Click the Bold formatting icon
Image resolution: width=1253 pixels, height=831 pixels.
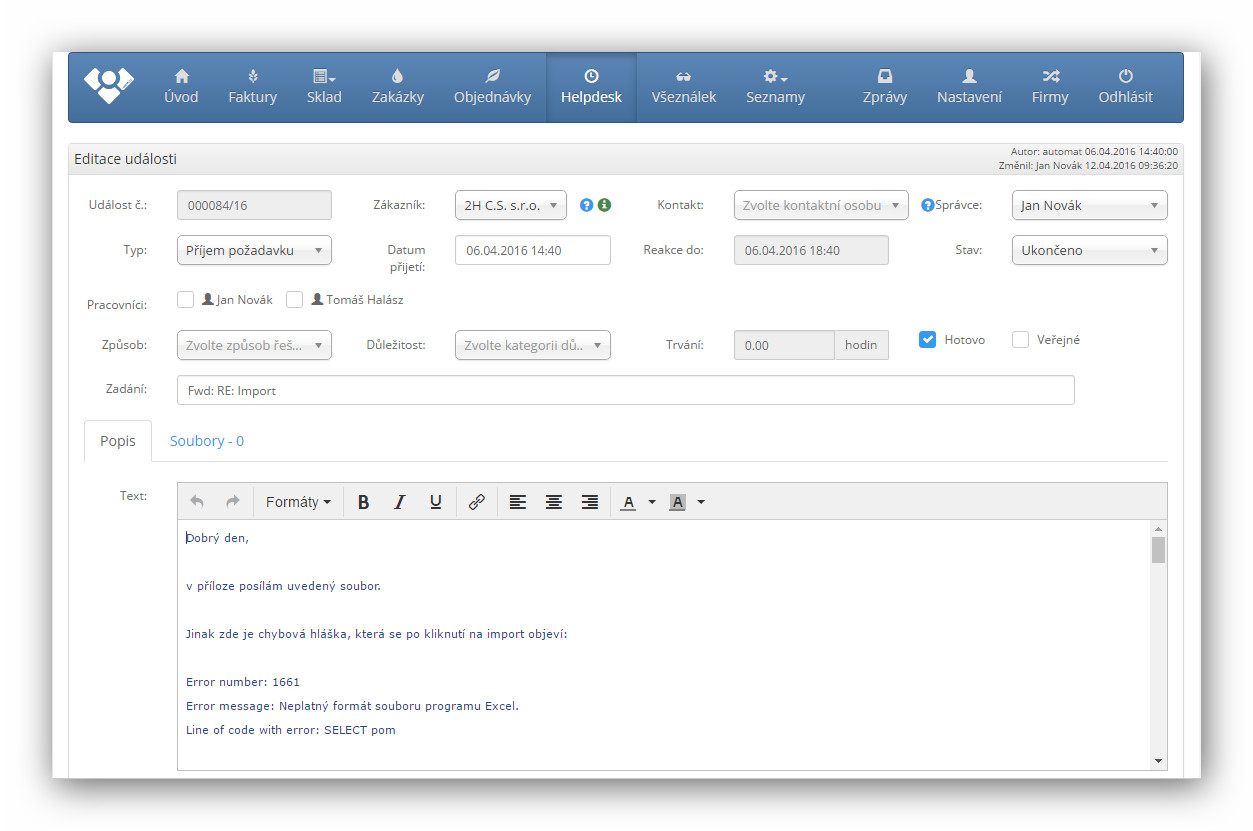click(364, 502)
